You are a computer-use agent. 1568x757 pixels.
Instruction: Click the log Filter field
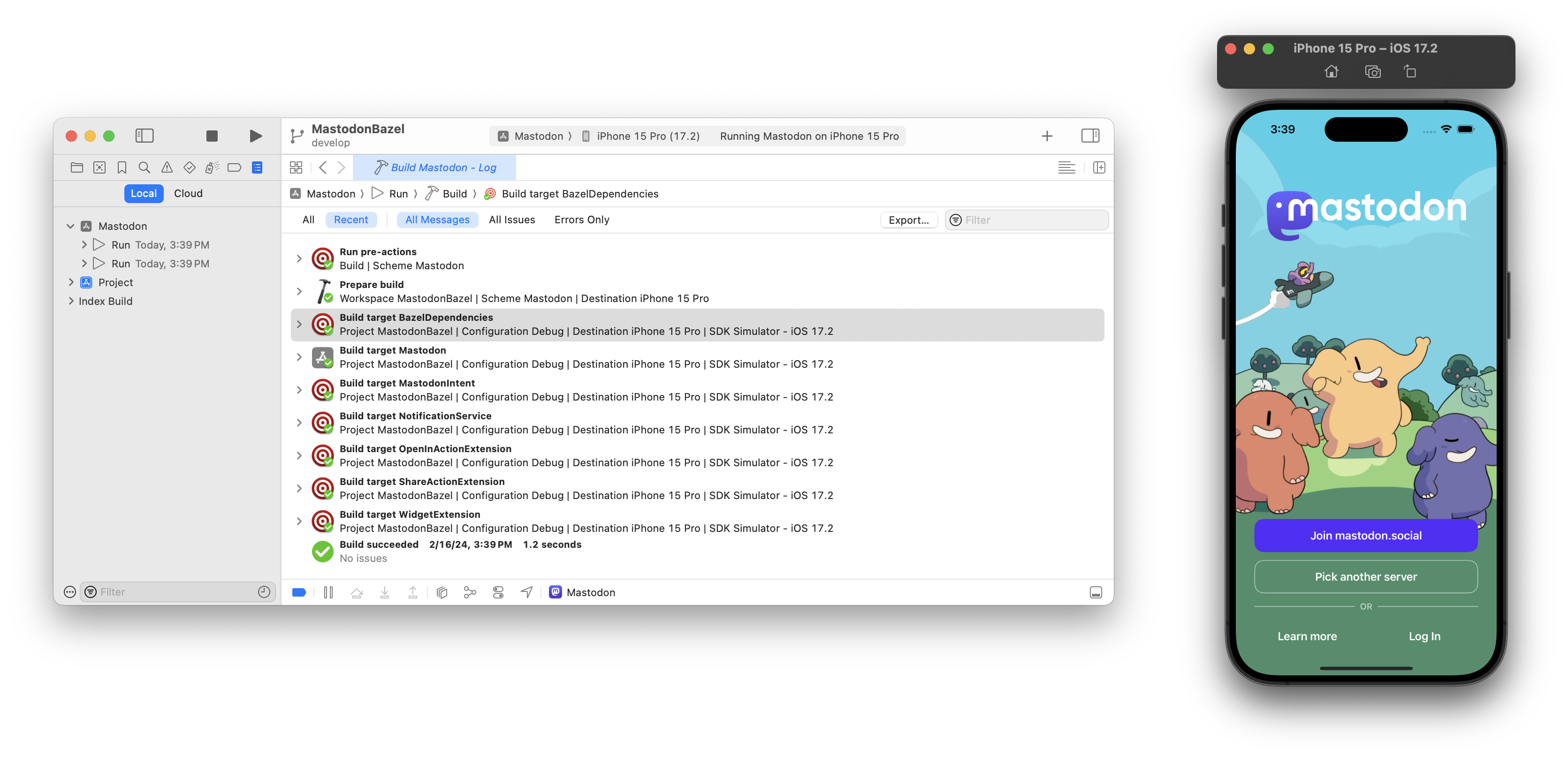tap(1026, 220)
